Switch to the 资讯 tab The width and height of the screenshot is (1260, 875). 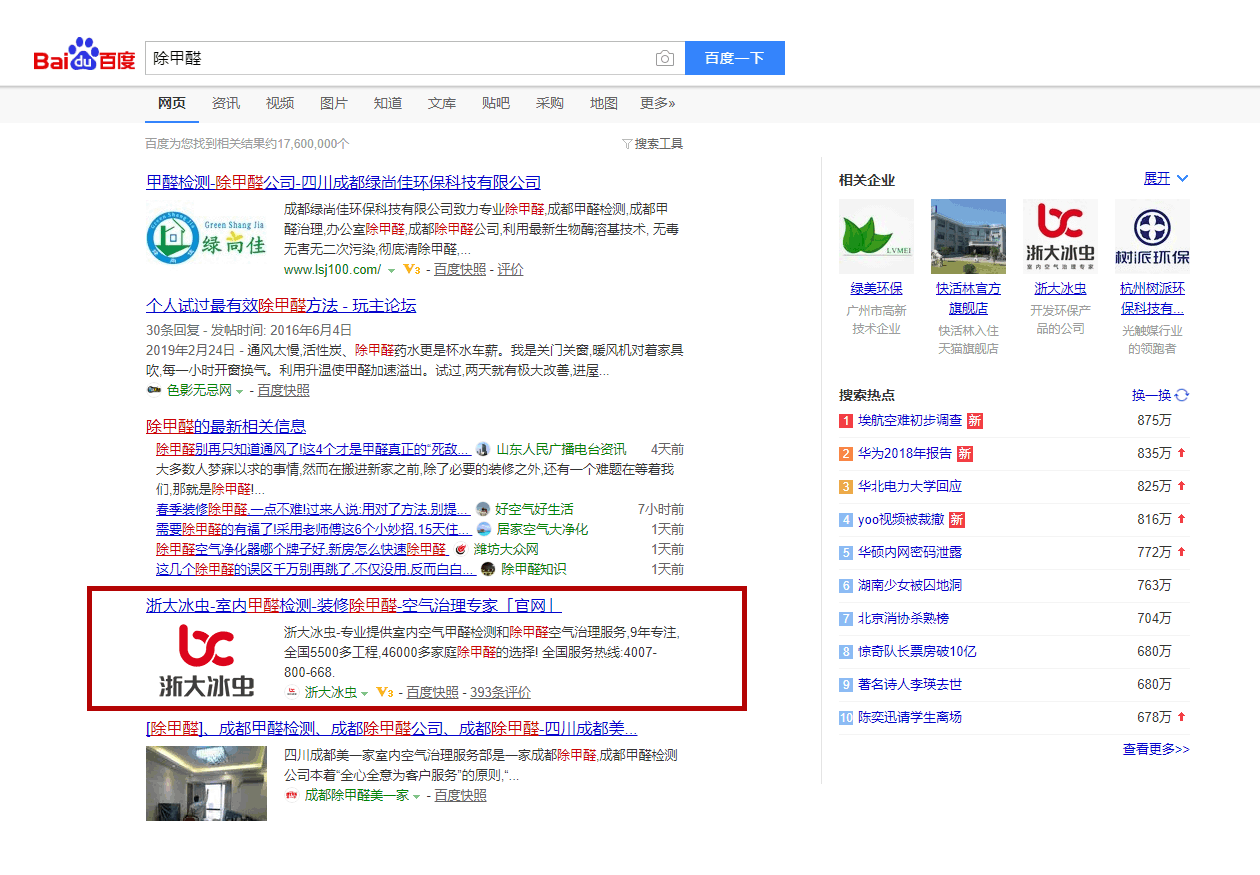click(226, 103)
